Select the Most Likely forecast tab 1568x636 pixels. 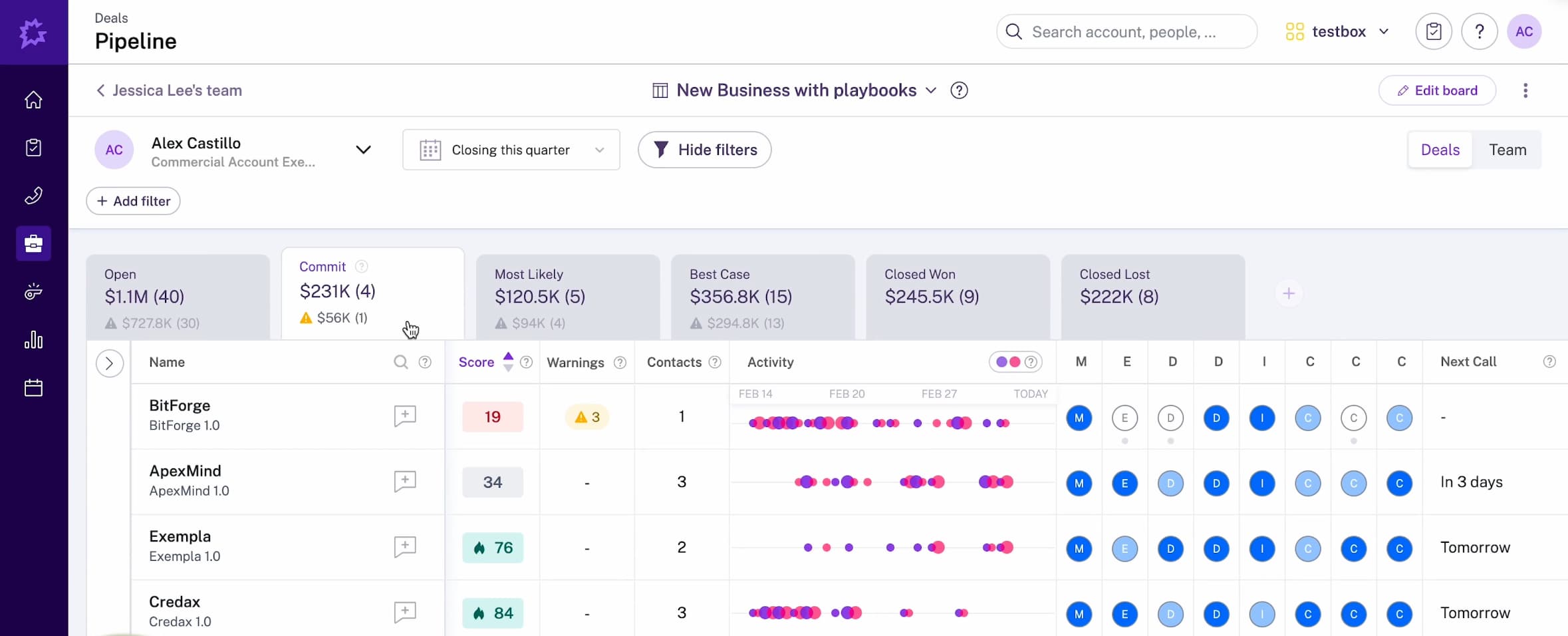[568, 297]
